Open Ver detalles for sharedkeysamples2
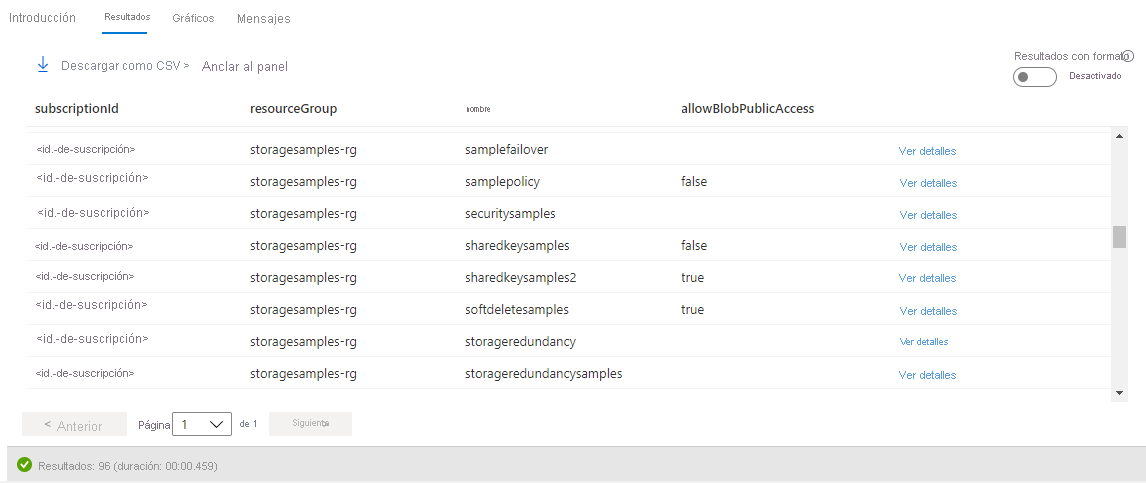The image size is (1146, 483). pos(928,278)
